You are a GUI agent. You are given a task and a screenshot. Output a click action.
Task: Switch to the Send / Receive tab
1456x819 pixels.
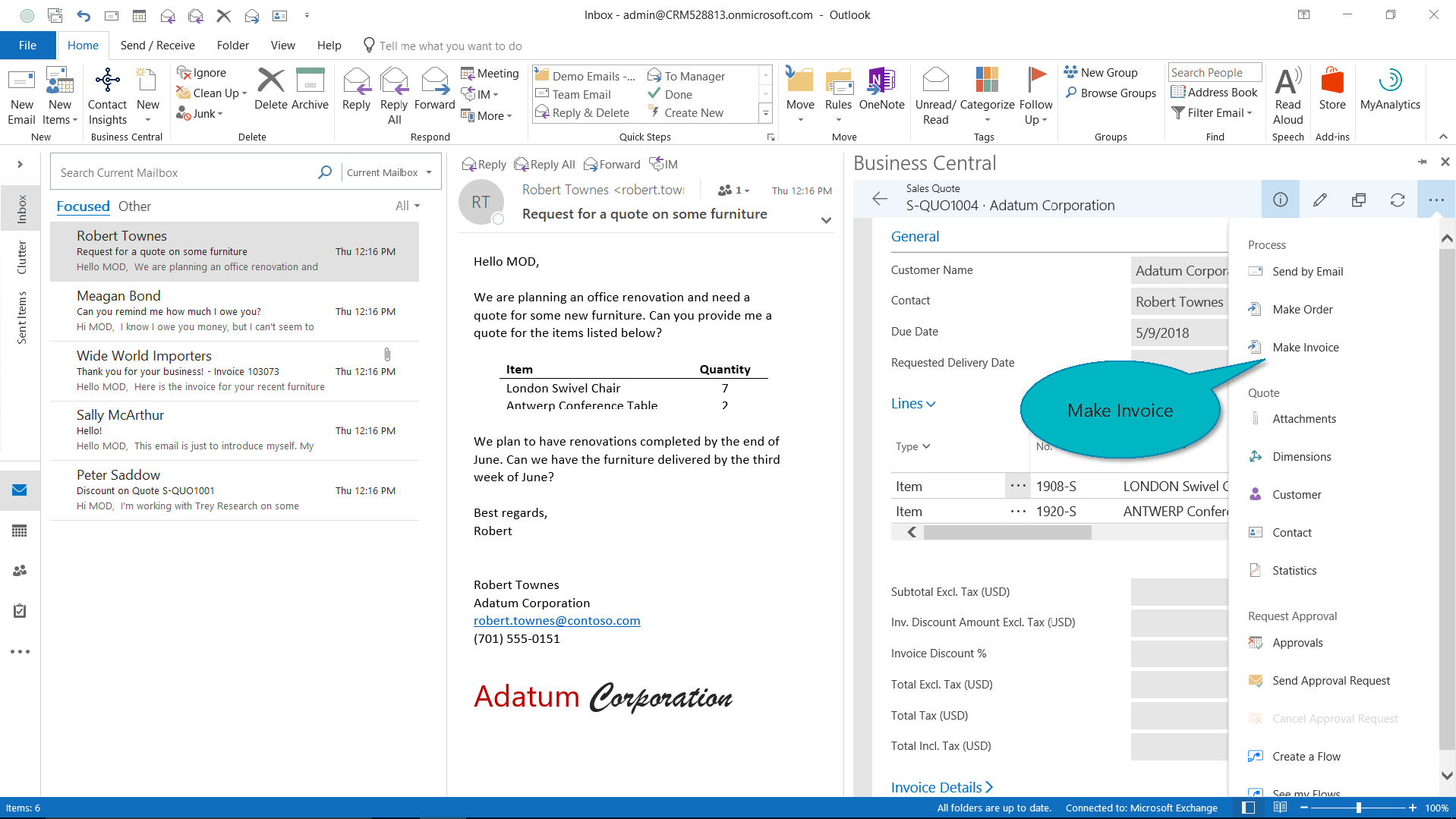point(157,46)
